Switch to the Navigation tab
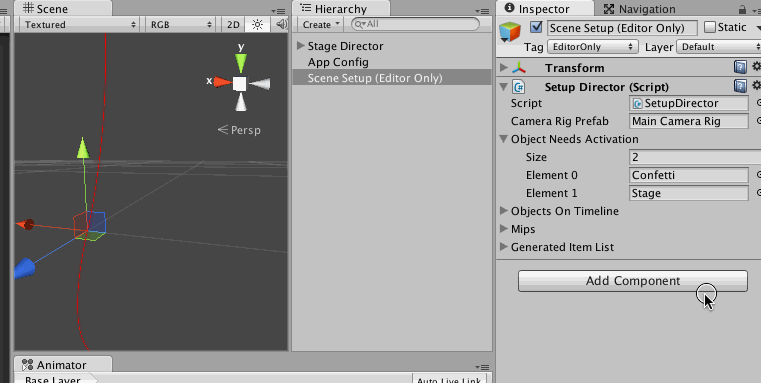The image size is (761, 383). click(x=640, y=9)
